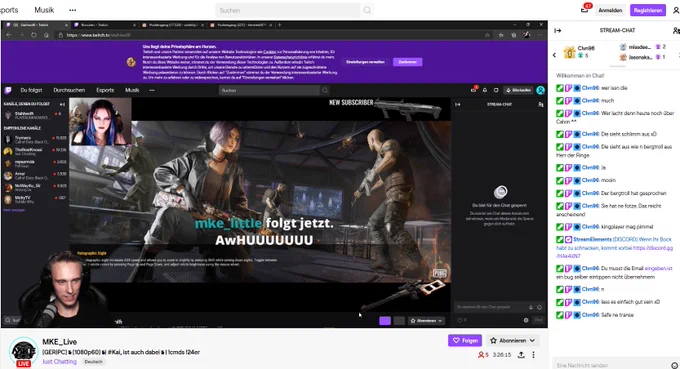680x369 pixels.
Task: Open Abonnieren dropdown inside the streamed page
Action: [x=426, y=321]
